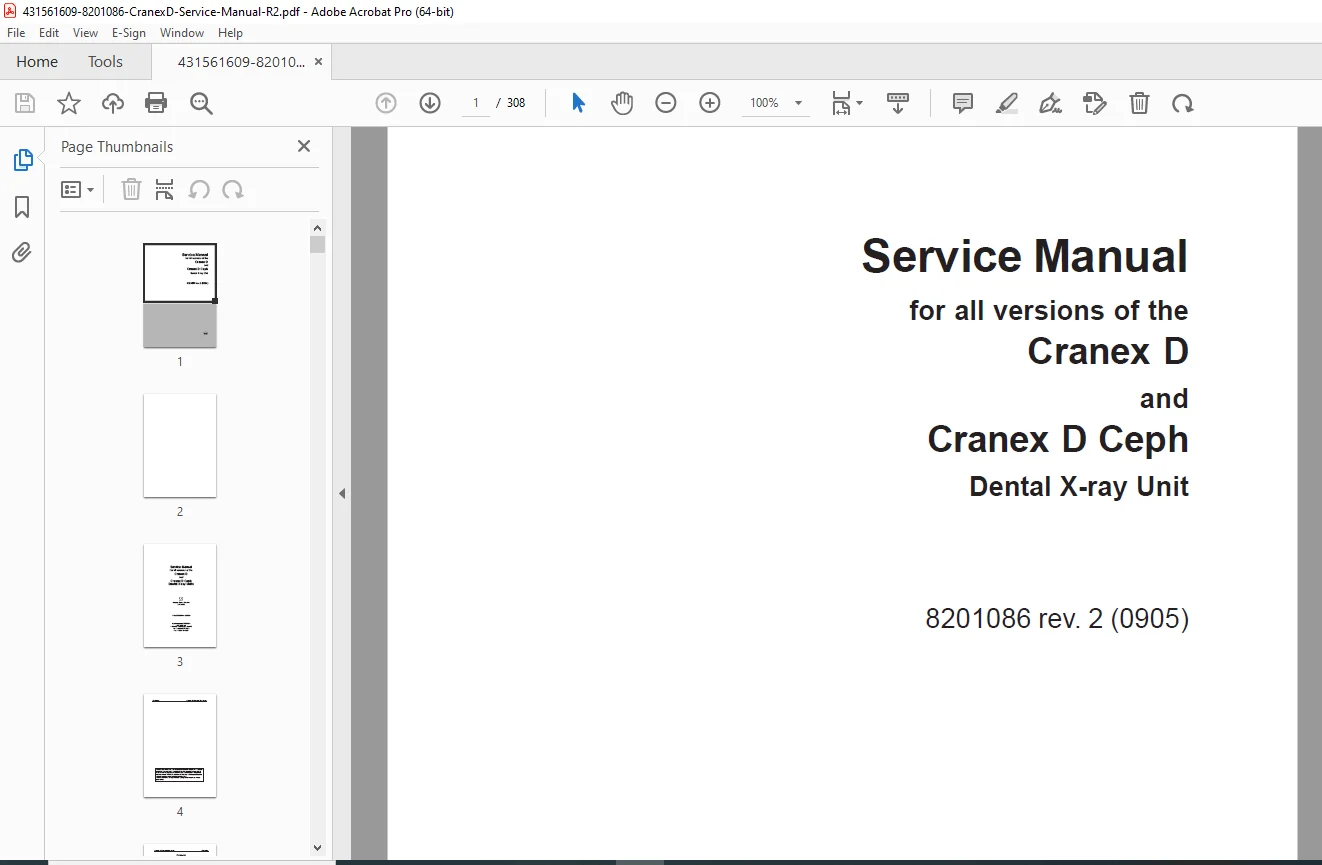Toggle the scrolling mode keyboard icon
The width and height of the screenshot is (1322, 865).
point(898,103)
